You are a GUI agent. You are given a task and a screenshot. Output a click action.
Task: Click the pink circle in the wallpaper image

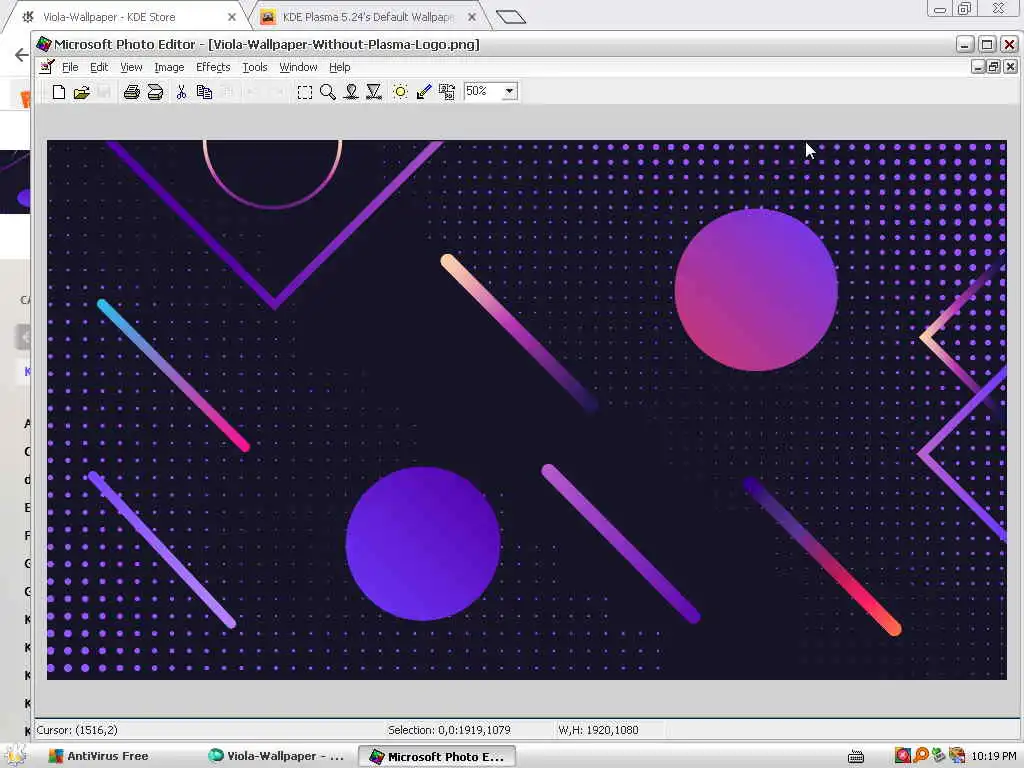coord(756,290)
